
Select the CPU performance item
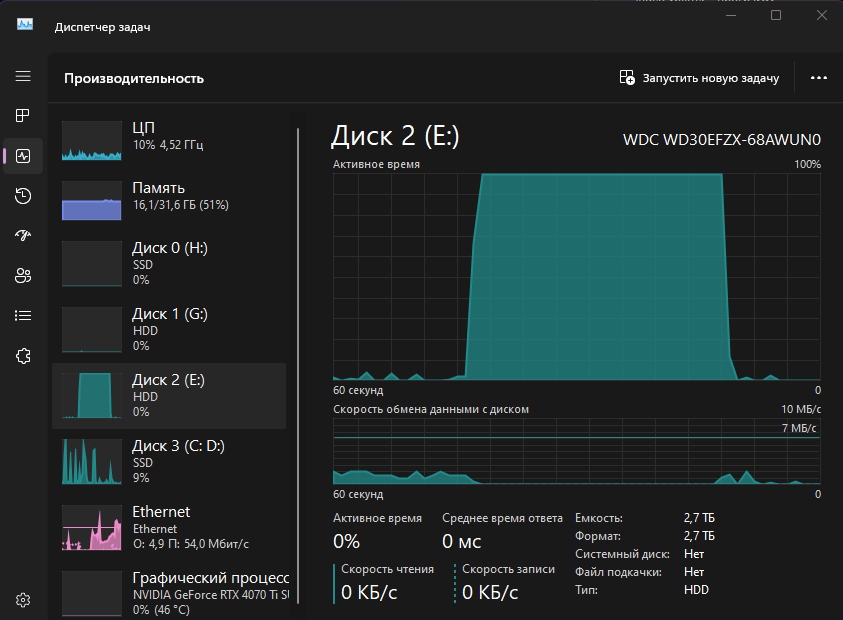pos(169,141)
